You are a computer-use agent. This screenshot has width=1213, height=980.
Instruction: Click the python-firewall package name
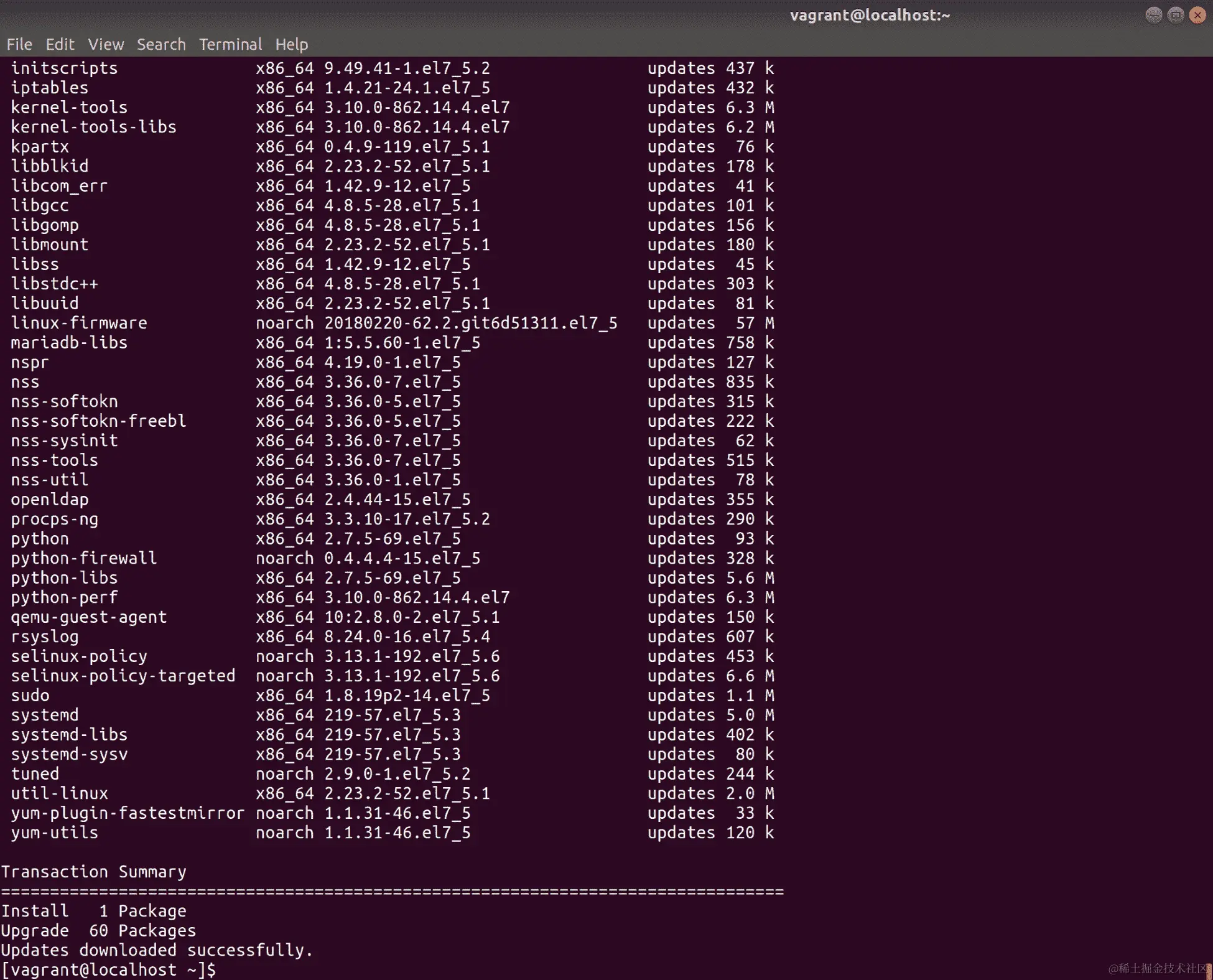coord(83,558)
